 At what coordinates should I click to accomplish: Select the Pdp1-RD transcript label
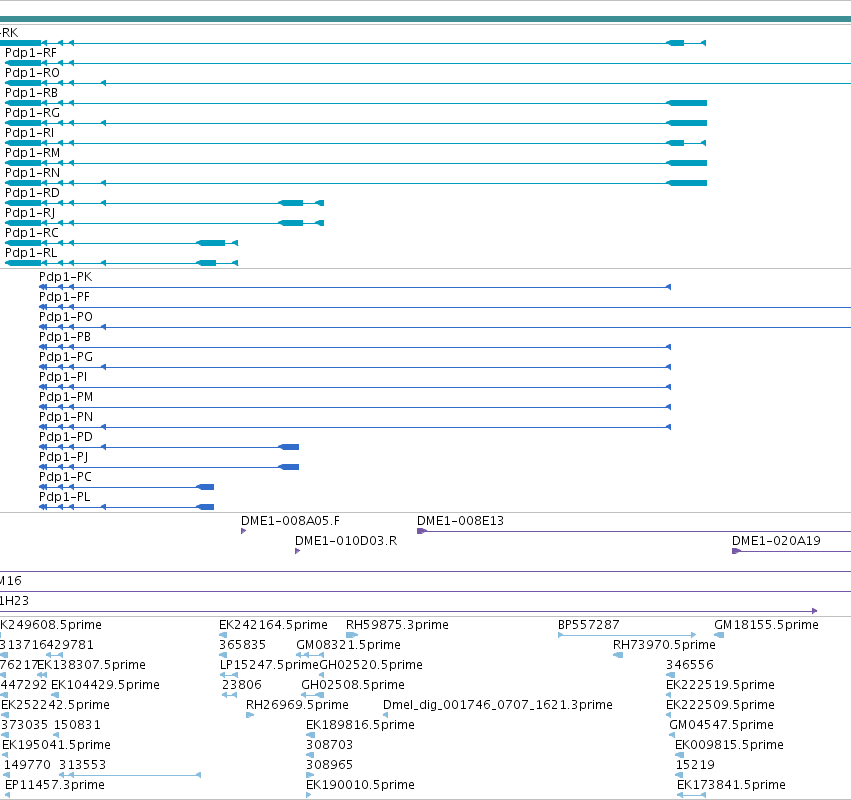pyautogui.click(x=32, y=193)
